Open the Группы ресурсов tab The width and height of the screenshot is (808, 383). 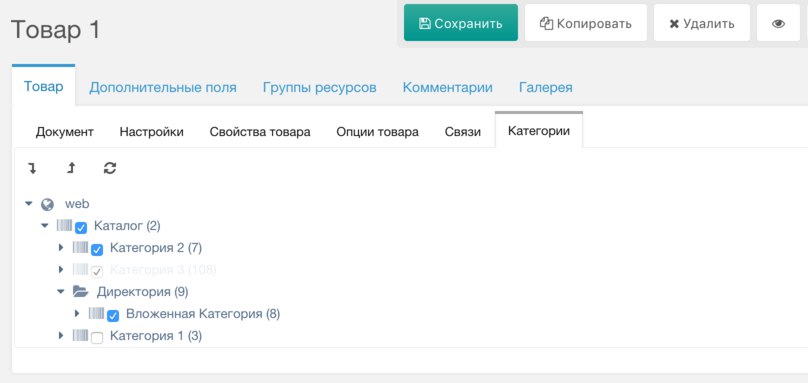click(x=319, y=87)
